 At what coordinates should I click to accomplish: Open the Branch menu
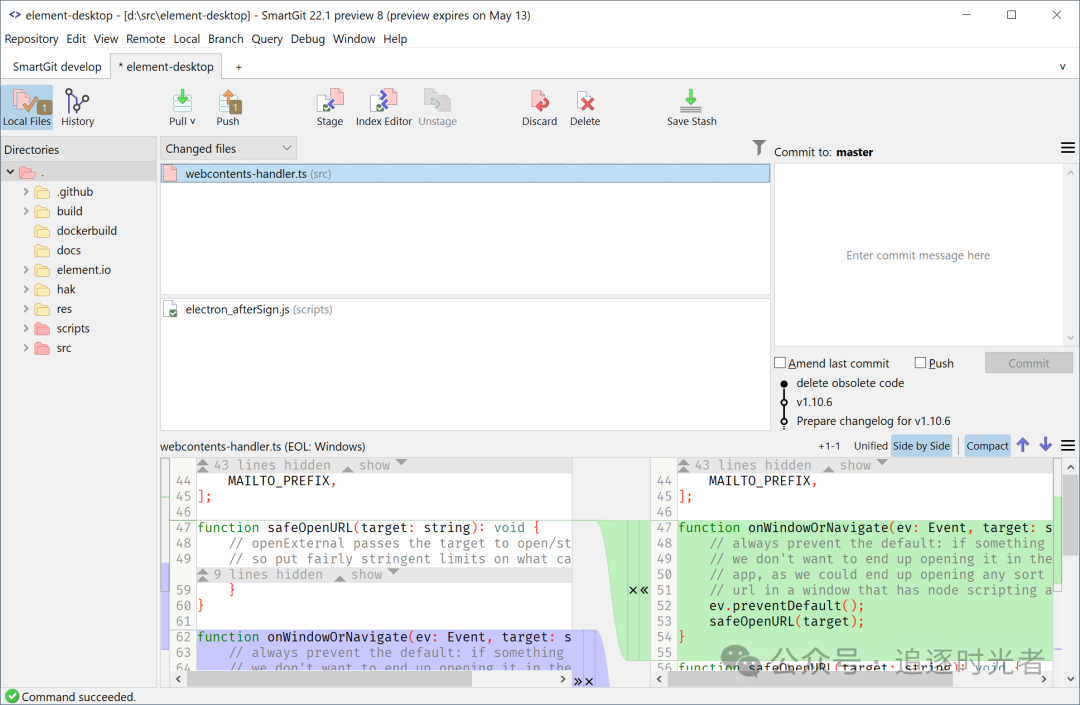[x=225, y=39]
